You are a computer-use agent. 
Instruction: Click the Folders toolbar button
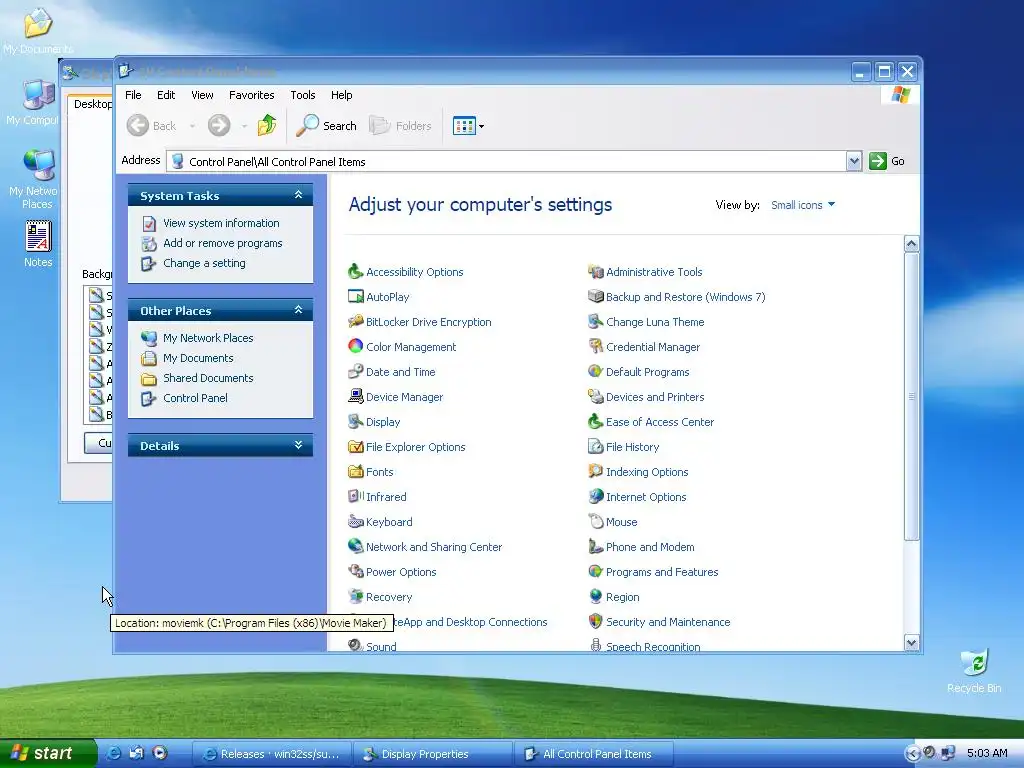click(400, 125)
